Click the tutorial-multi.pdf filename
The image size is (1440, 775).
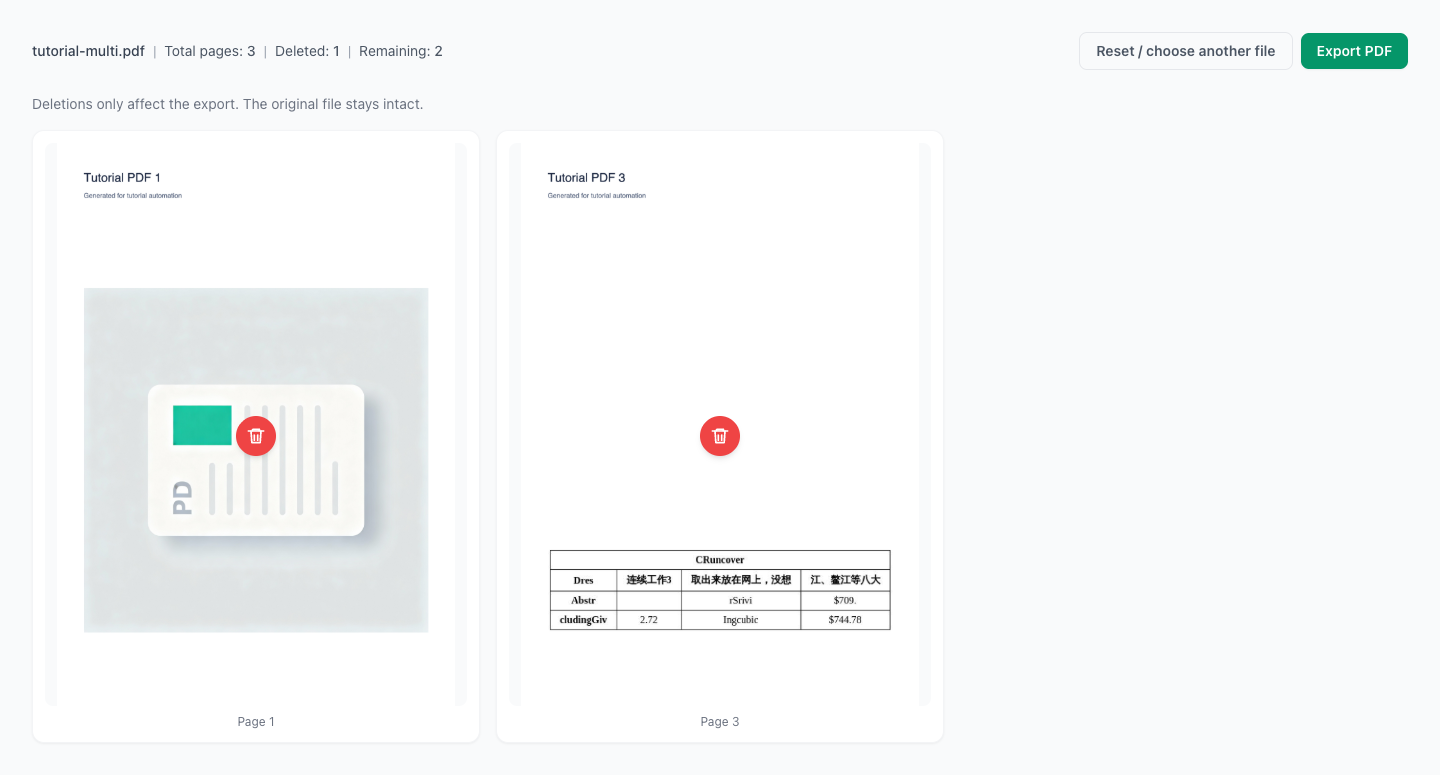click(x=88, y=51)
